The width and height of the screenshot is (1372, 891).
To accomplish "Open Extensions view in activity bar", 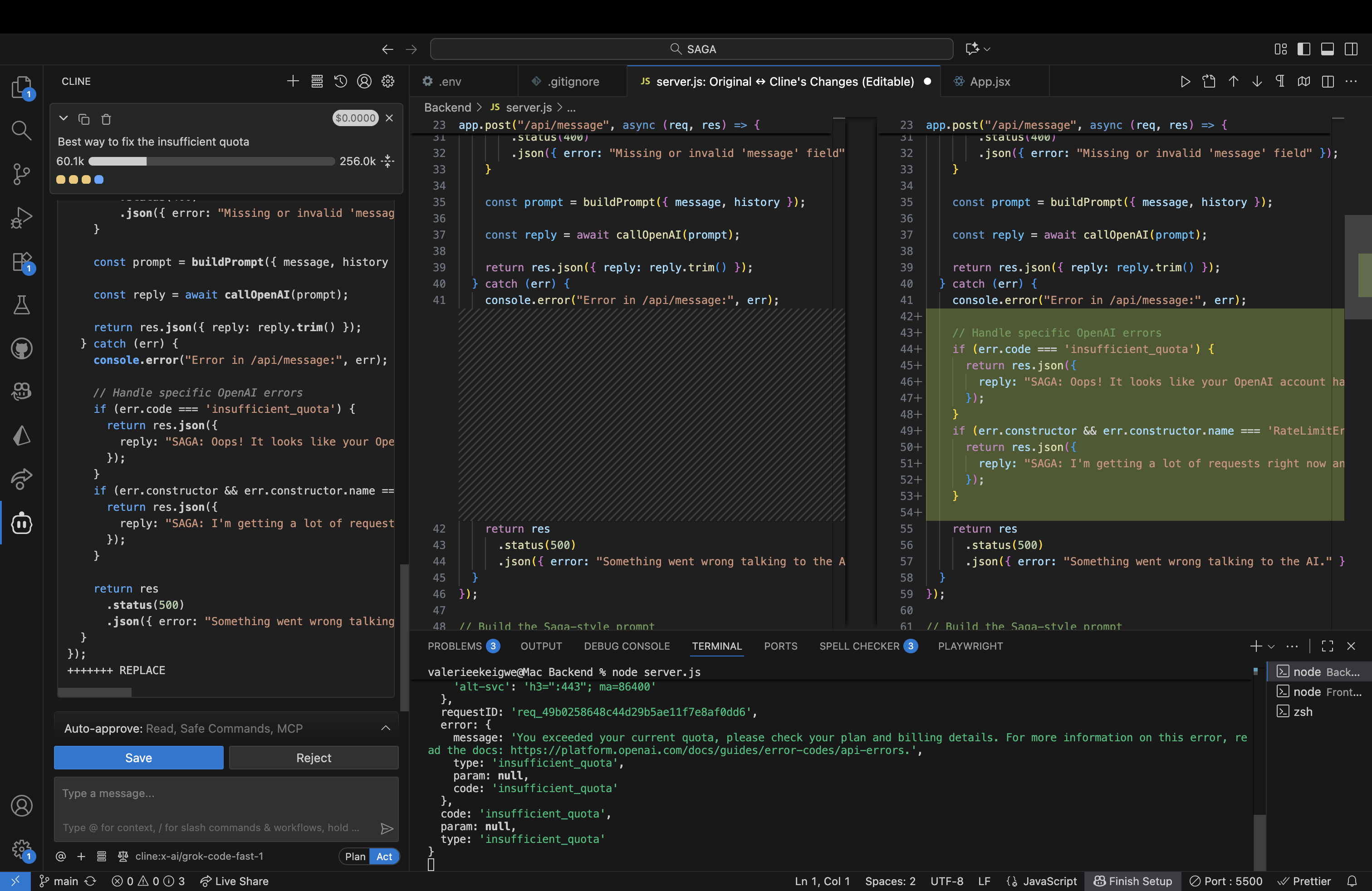I will 21,262.
